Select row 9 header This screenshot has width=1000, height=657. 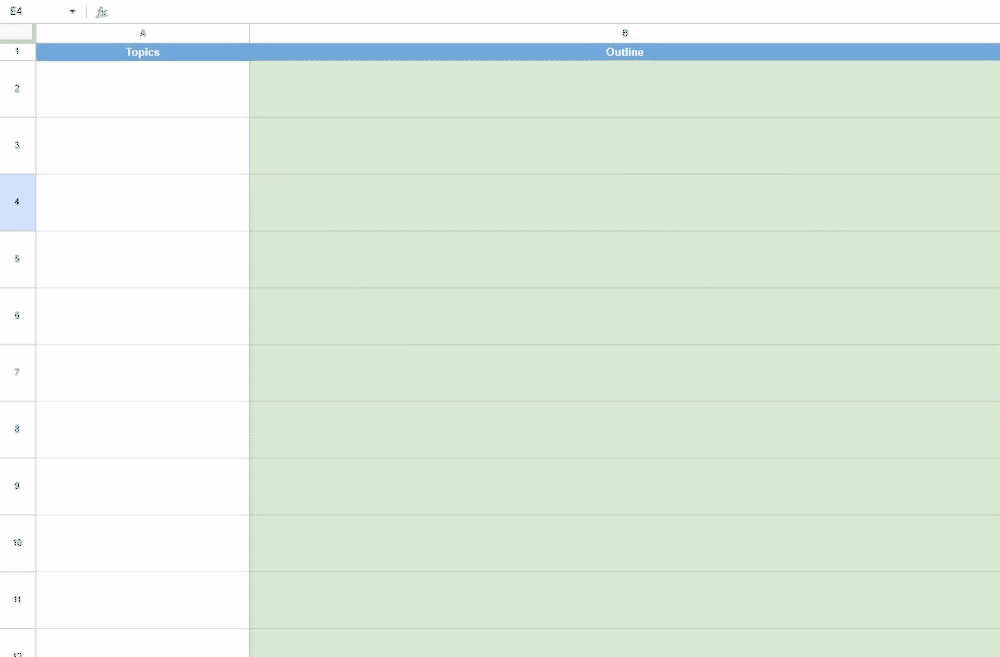pyautogui.click(x=17, y=486)
